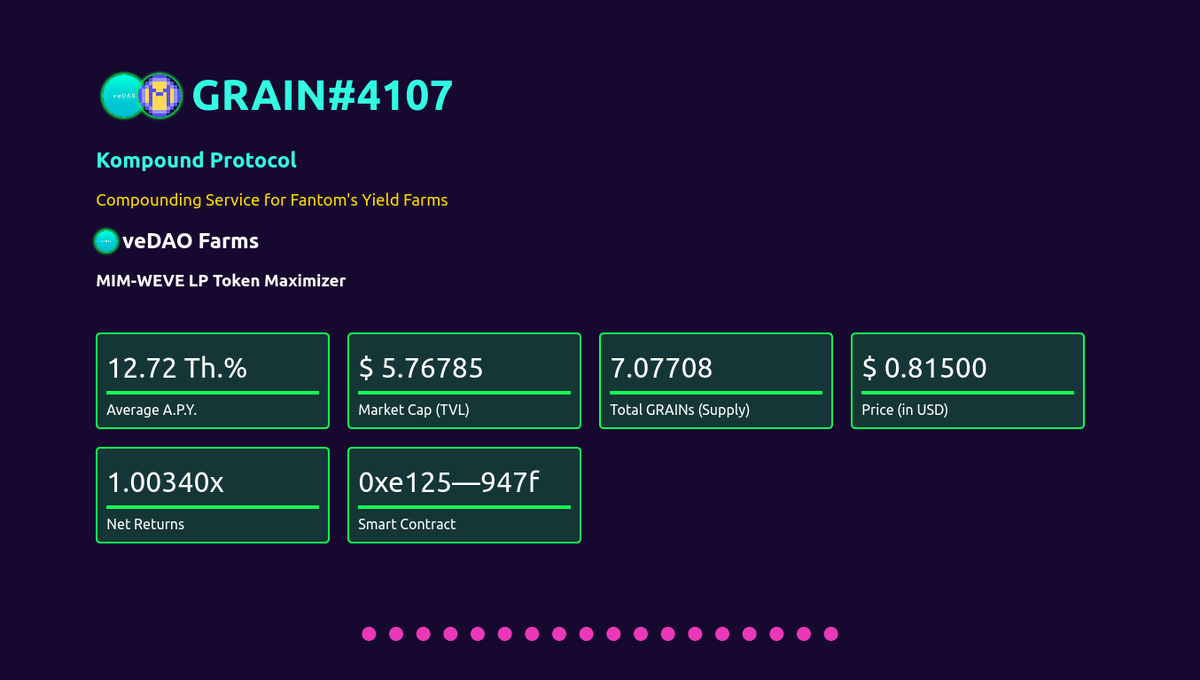
Task: Open smart contract address 0xe125—947f
Action: pyautogui.click(x=449, y=483)
